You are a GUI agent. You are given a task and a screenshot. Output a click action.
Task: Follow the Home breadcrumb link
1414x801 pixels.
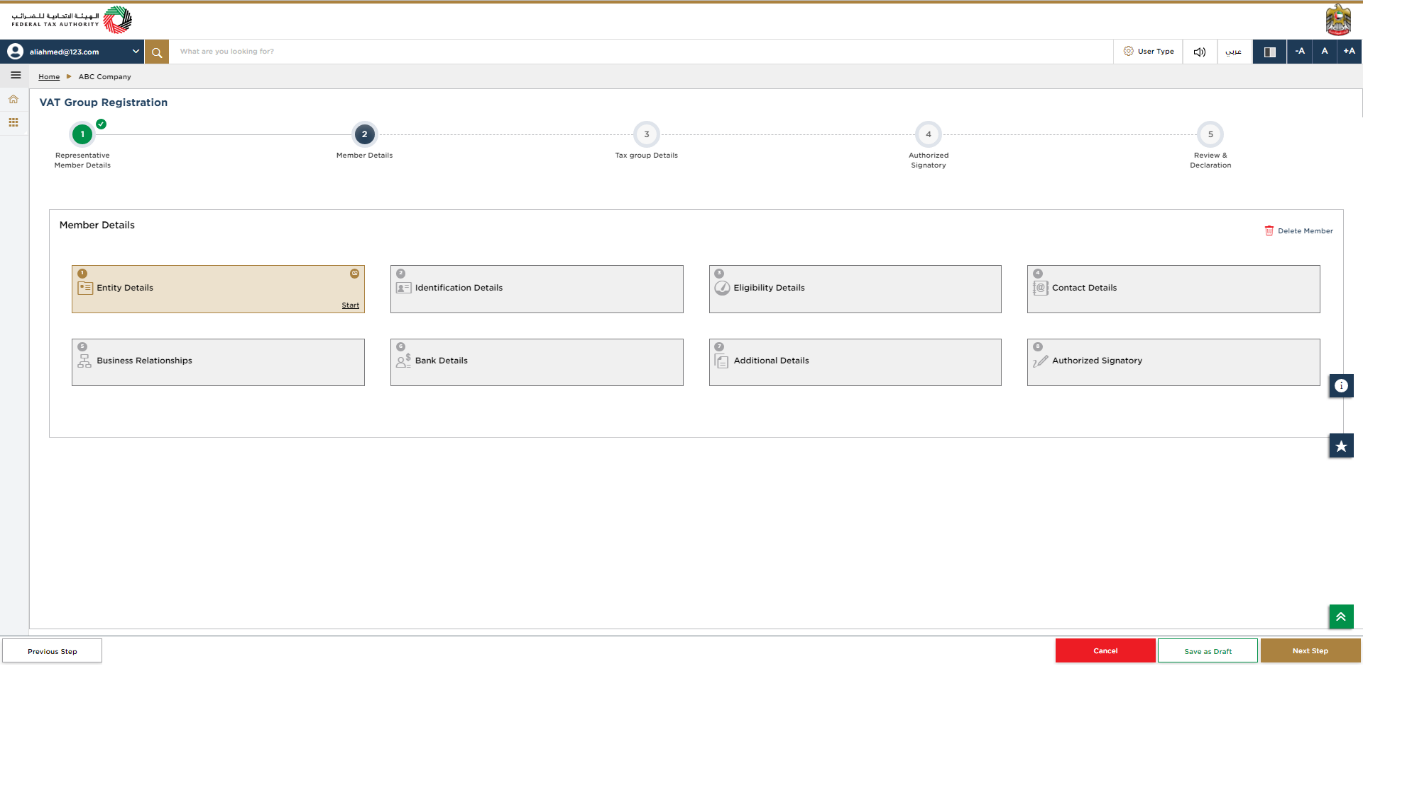tap(49, 77)
